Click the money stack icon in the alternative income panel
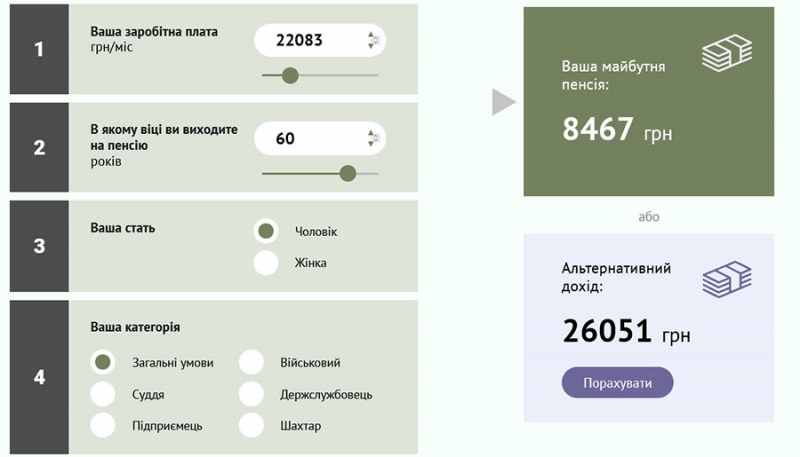Image resolution: width=800 pixels, height=457 pixels. [x=726, y=279]
